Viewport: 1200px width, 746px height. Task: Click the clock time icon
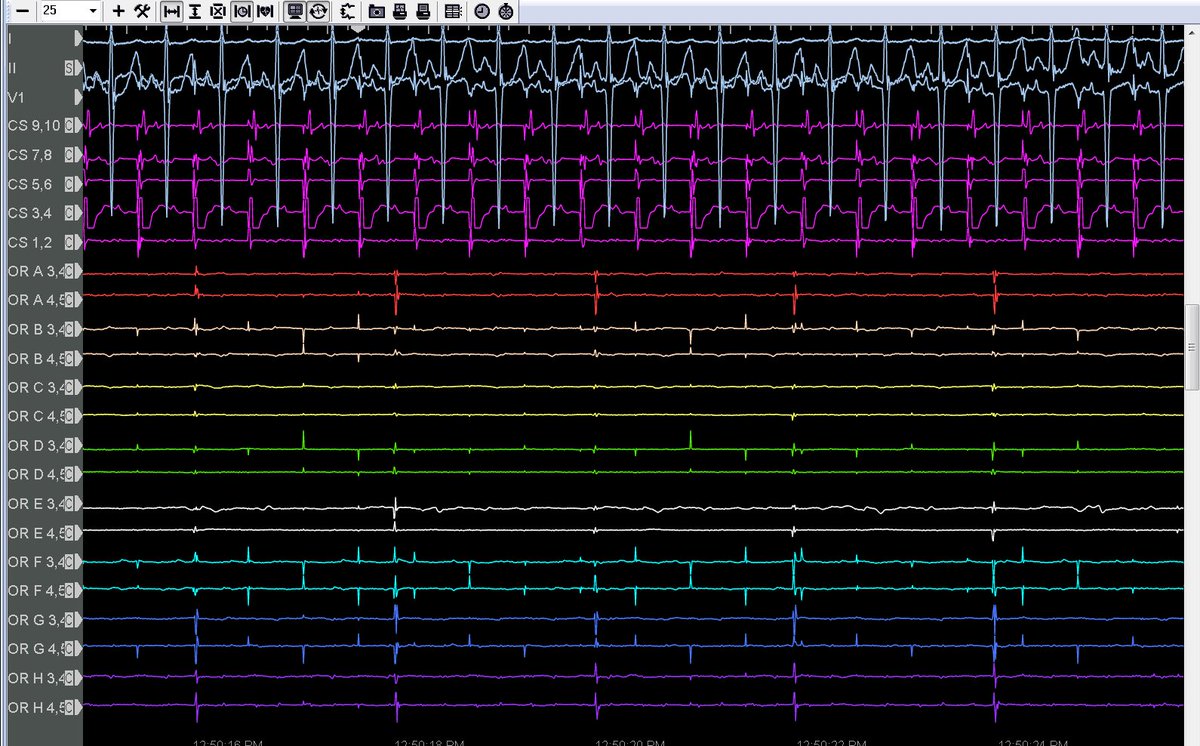click(x=483, y=11)
